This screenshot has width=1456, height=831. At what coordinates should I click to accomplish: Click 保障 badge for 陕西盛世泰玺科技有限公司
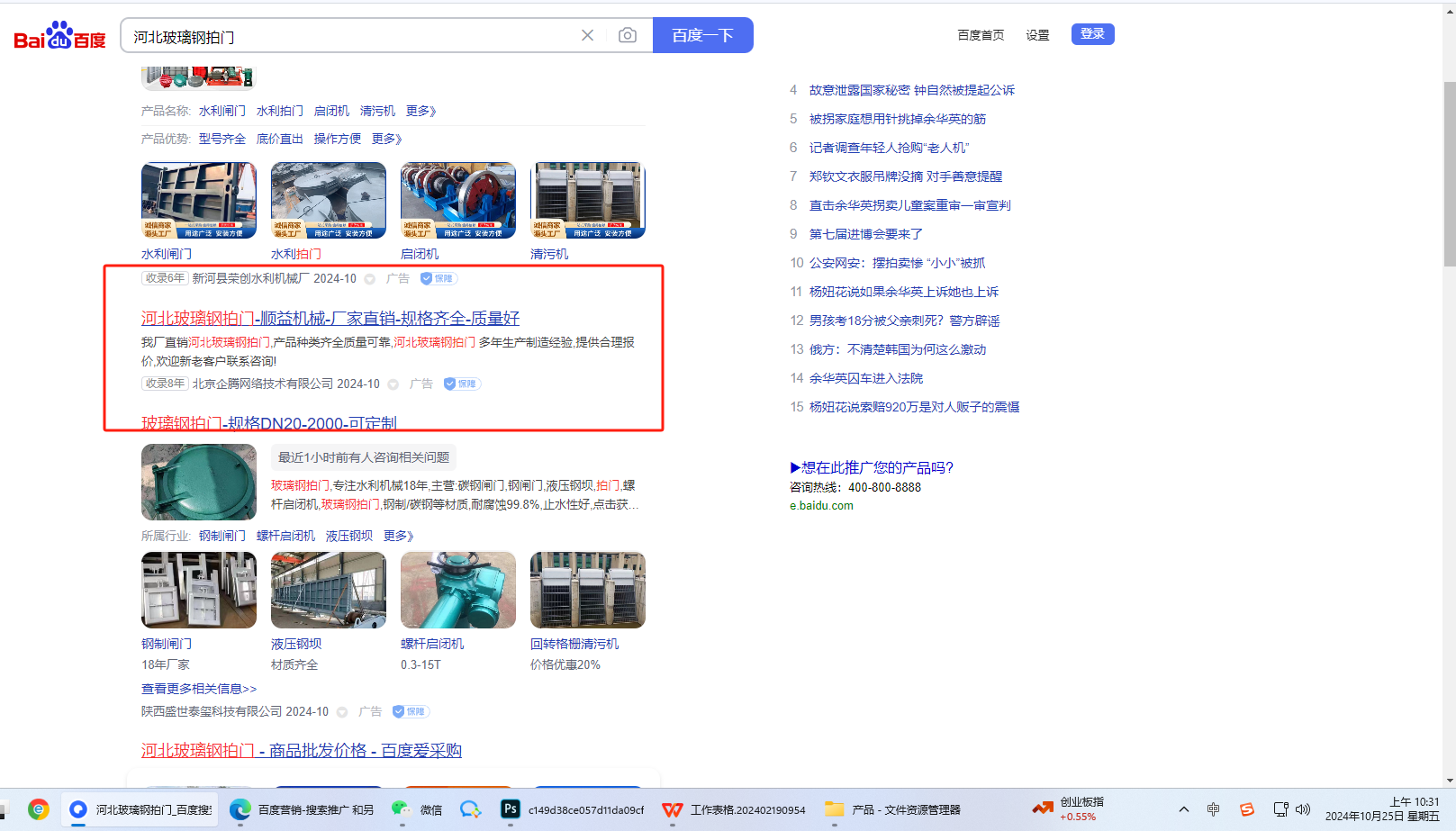tap(411, 712)
